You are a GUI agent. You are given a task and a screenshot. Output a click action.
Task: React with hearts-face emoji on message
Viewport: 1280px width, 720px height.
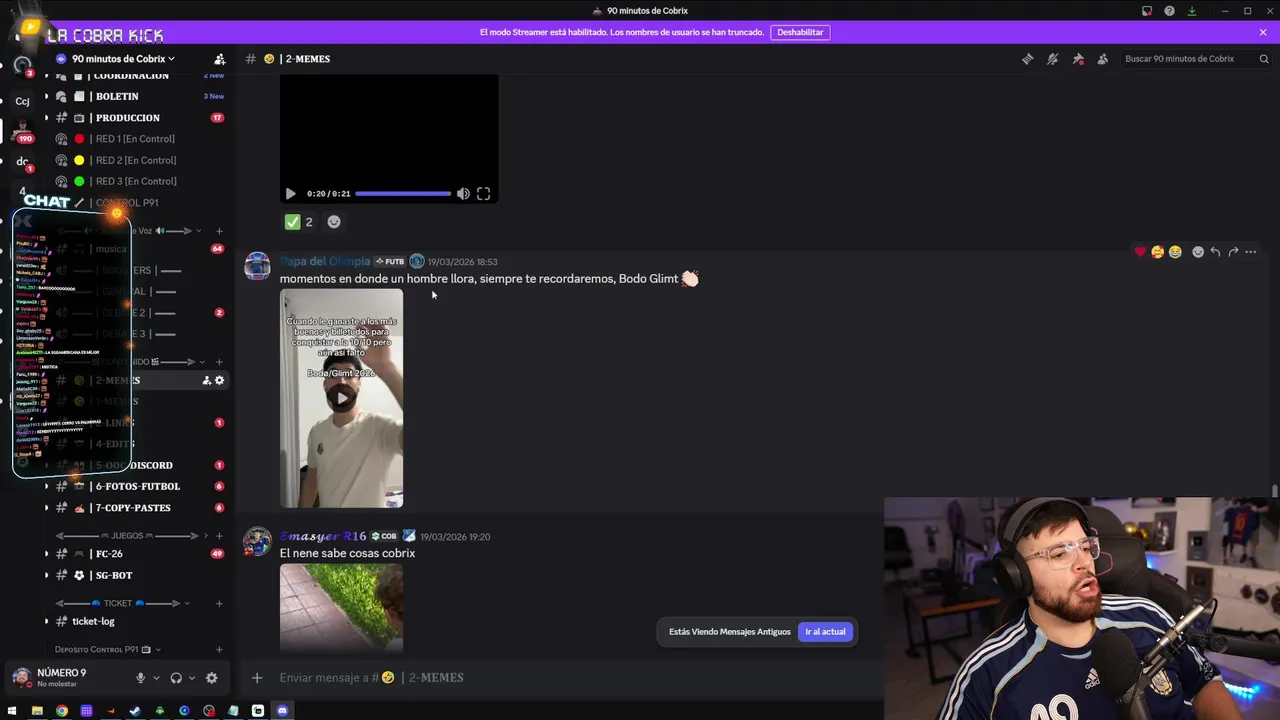point(1157,252)
